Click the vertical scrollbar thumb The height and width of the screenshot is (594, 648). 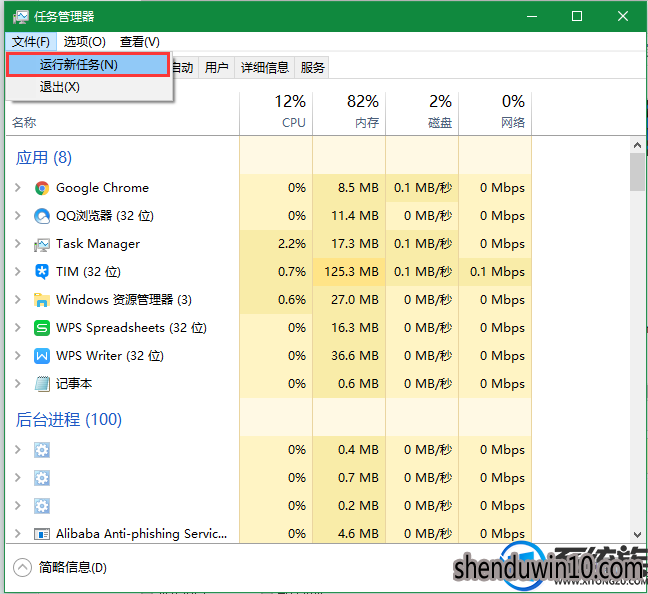point(637,172)
